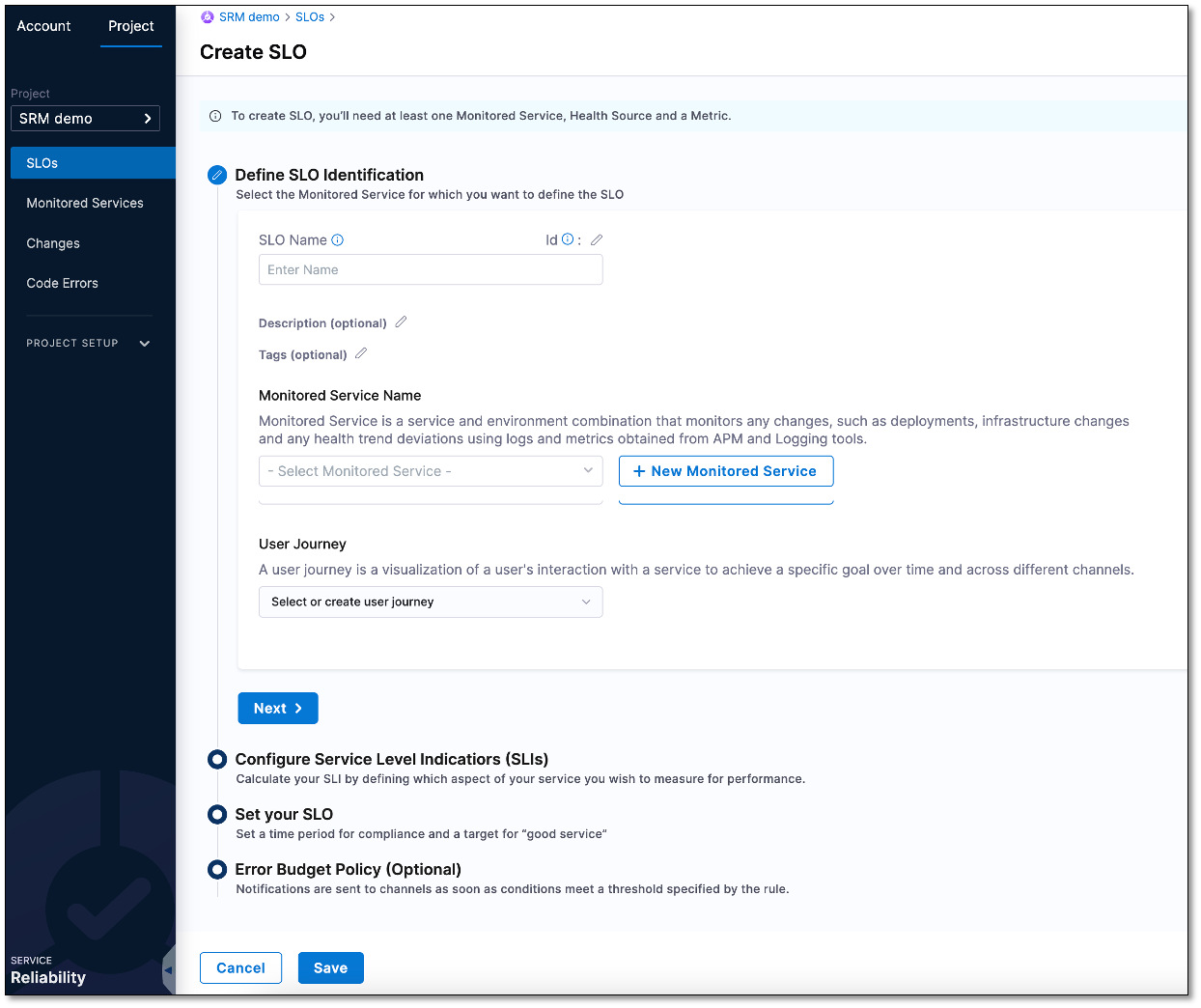
Task: Open the user journey selection dropdown
Action: [430, 602]
